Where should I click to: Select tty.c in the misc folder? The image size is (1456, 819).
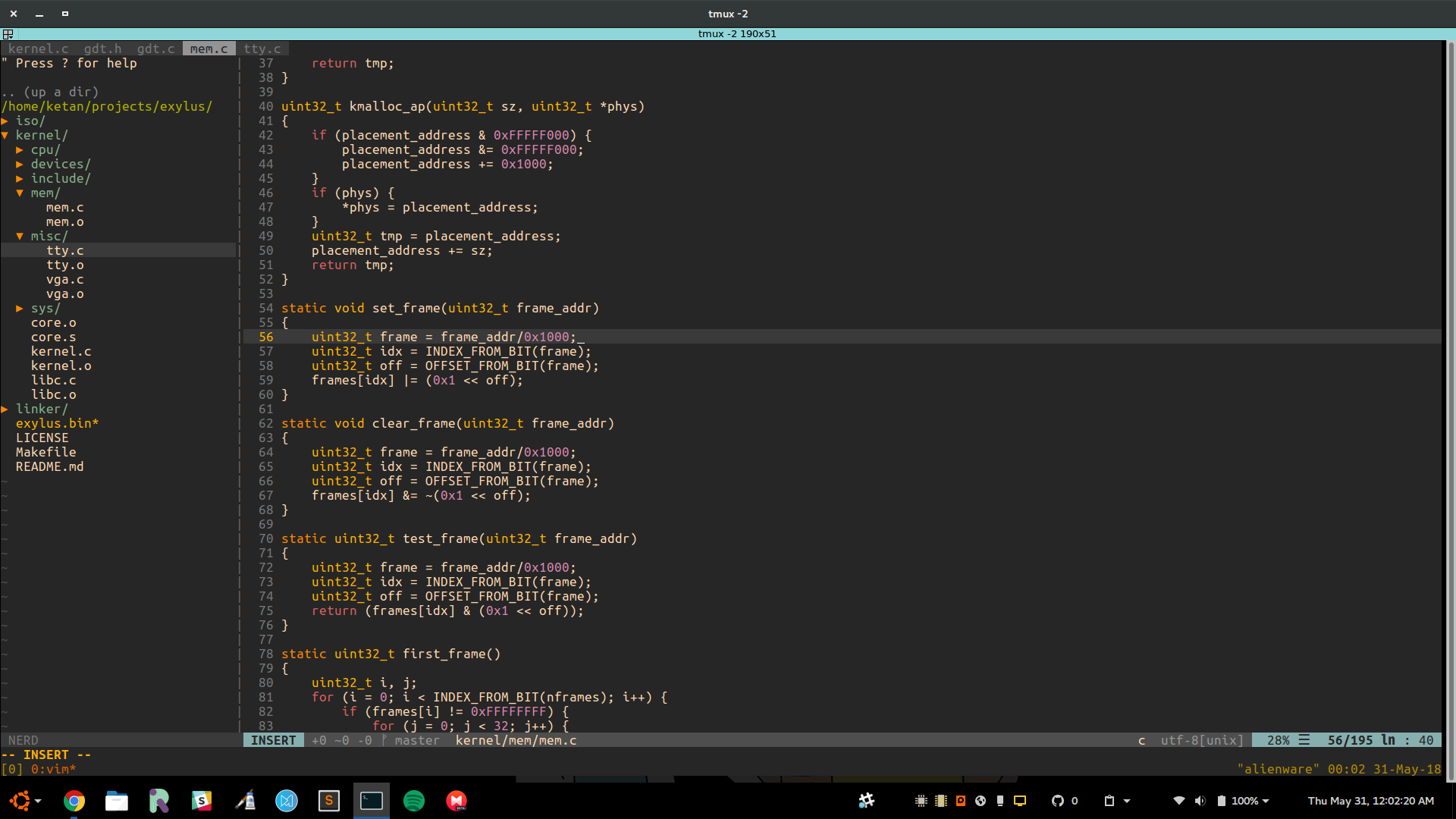[x=64, y=250]
